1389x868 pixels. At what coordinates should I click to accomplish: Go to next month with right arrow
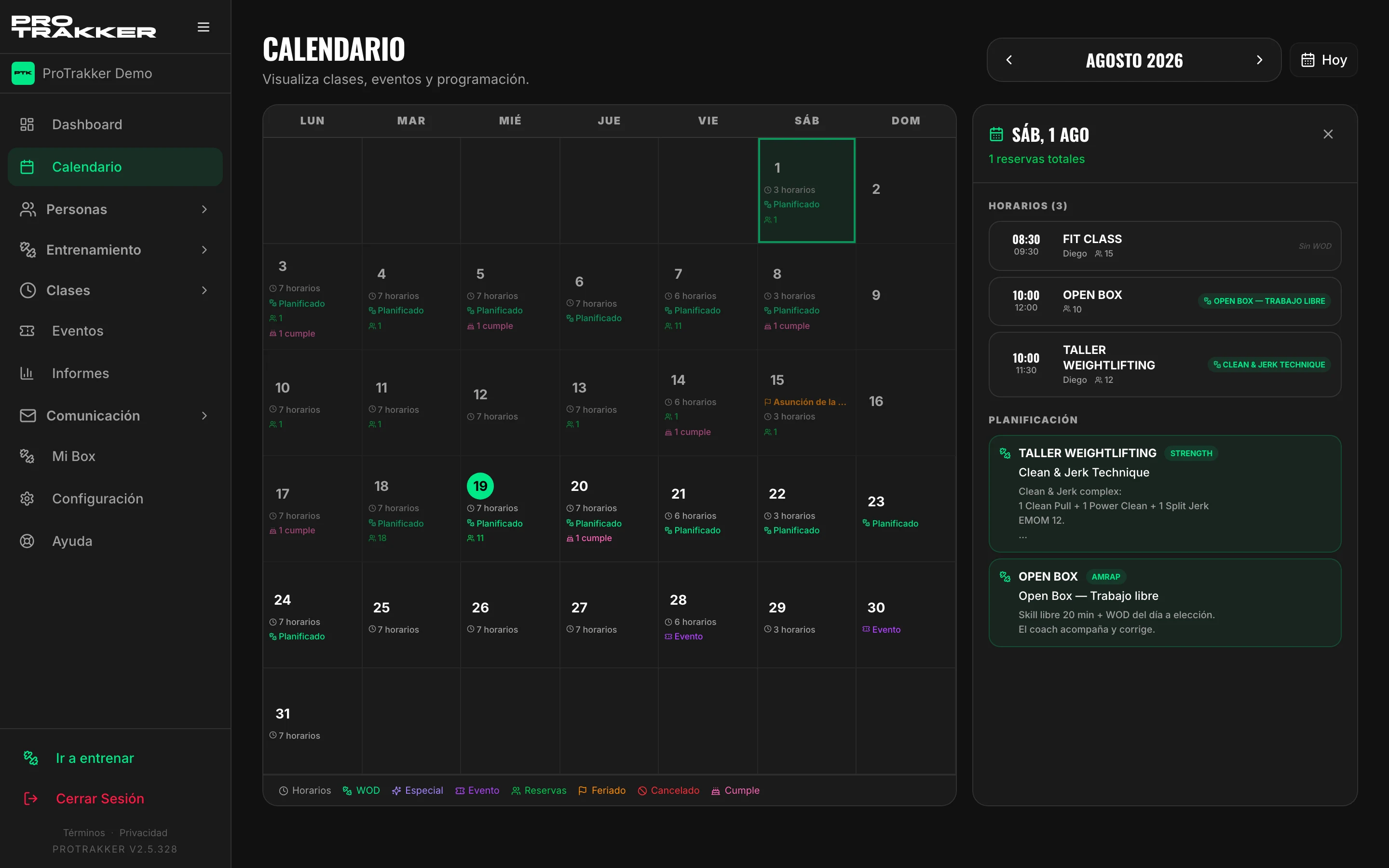[x=1259, y=60]
